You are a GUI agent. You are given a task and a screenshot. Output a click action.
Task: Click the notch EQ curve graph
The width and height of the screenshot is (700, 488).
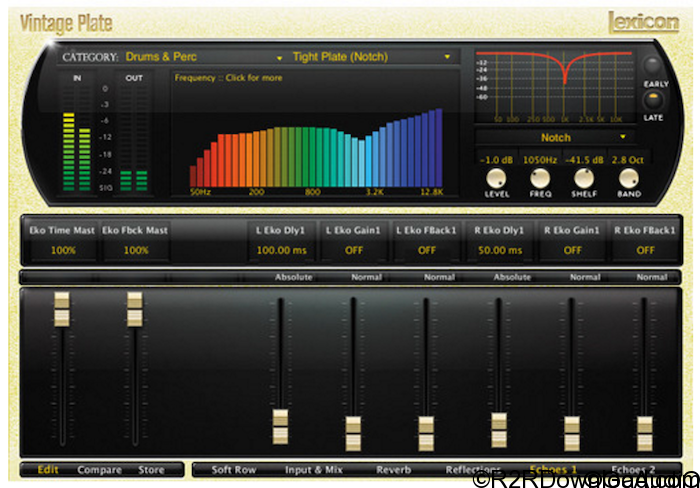click(x=555, y=87)
